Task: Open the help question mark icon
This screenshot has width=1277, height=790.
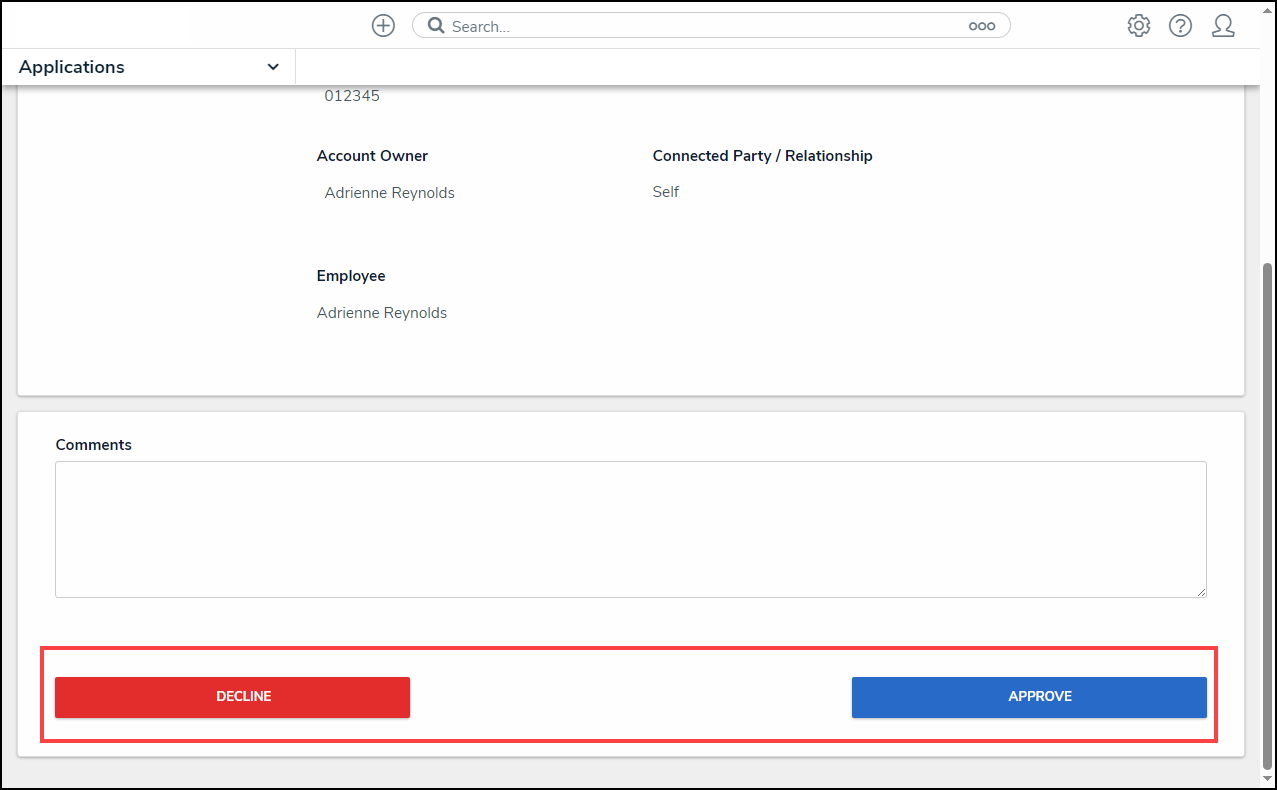Action: (1180, 26)
